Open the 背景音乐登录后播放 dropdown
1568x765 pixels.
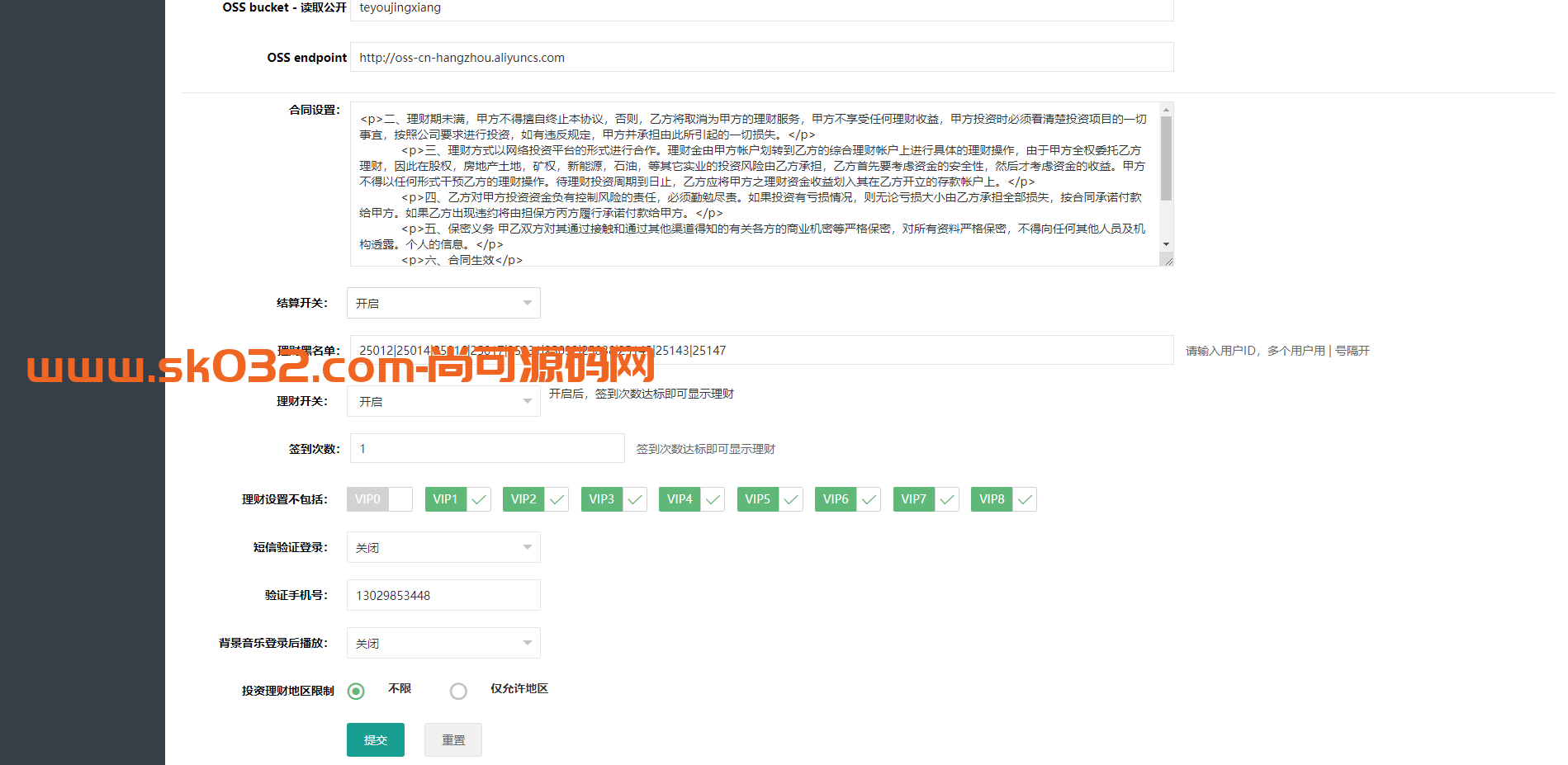pos(443,643)
